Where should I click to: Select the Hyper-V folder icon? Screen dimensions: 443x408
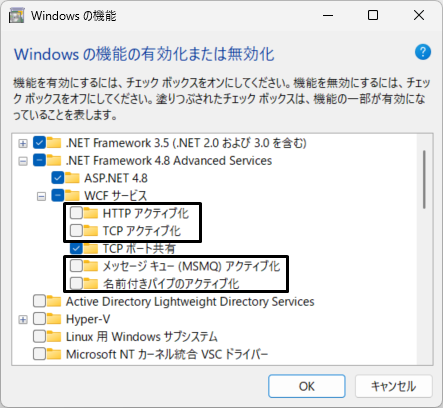[x=54, y=319]
